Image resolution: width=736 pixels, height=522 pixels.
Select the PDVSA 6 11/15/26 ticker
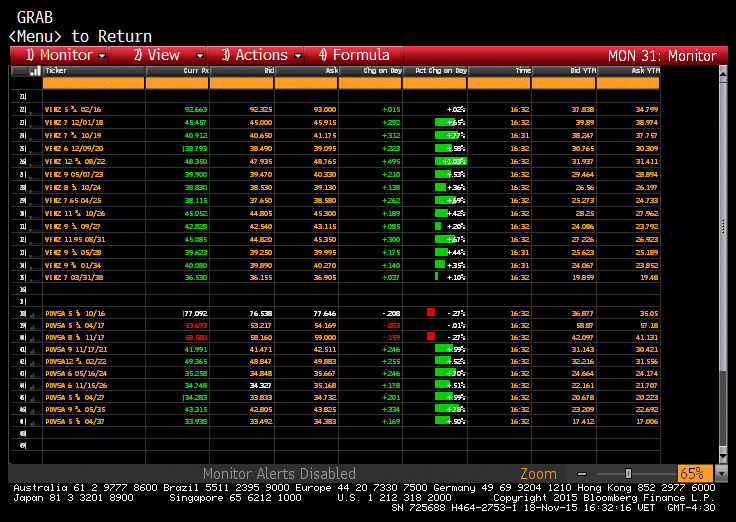coord(76,386)
